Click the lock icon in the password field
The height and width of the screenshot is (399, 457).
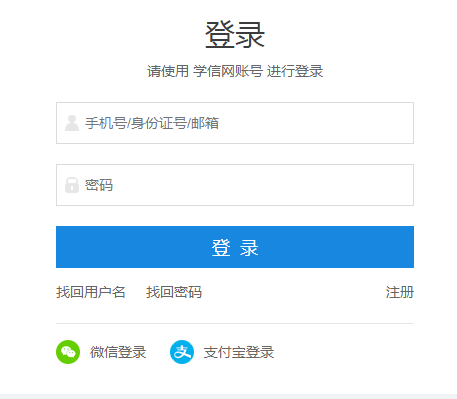(72, 185)
